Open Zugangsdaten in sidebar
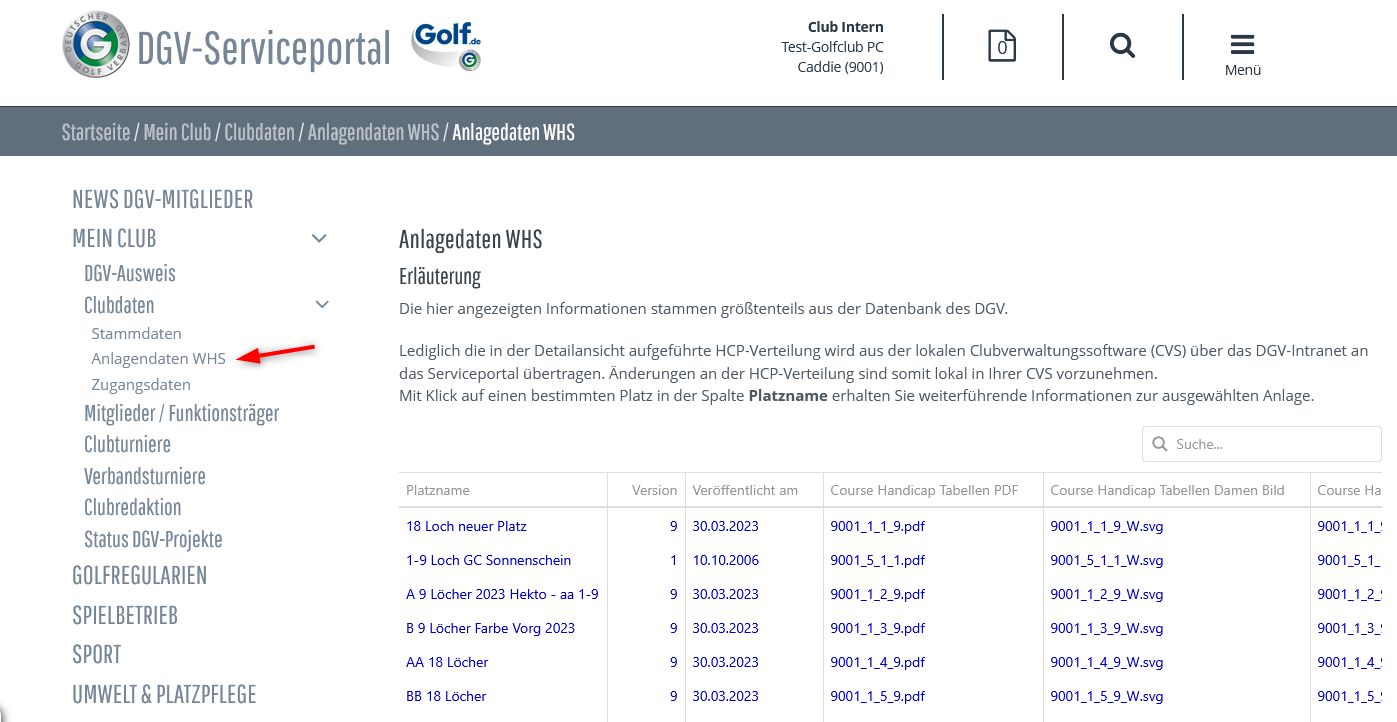Screen dimensions: 1397x722 point(141,384)
